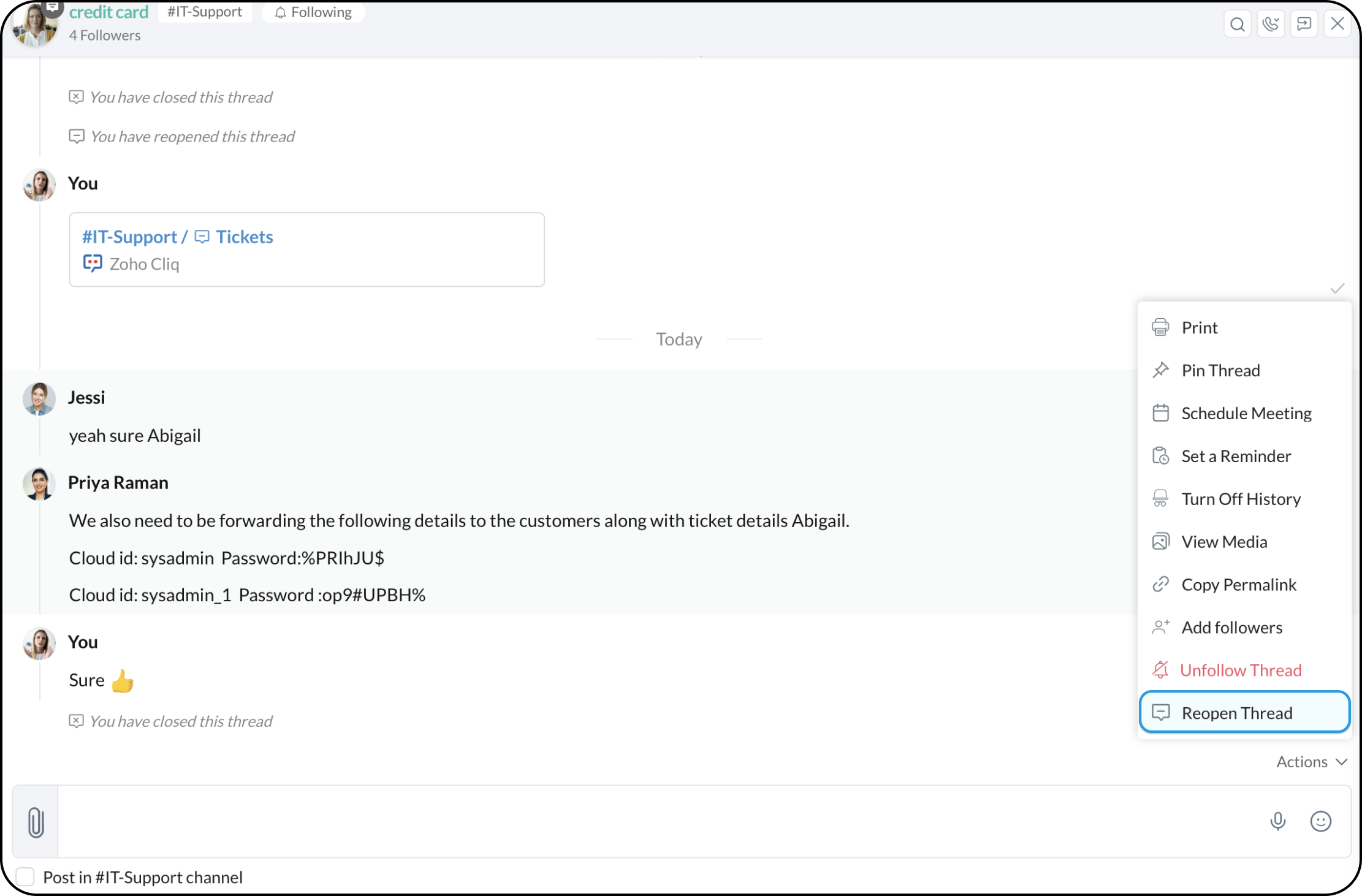Viewport: 1362px width, 896px height.
Task: Click the thread owner's header avatar
Action: click(x=36, y=25)
